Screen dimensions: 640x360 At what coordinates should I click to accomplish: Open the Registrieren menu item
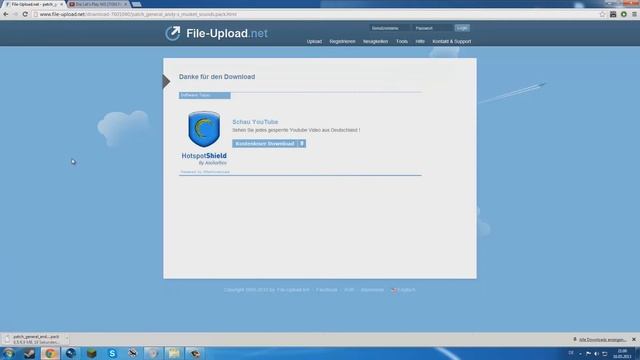pos(342,42)
